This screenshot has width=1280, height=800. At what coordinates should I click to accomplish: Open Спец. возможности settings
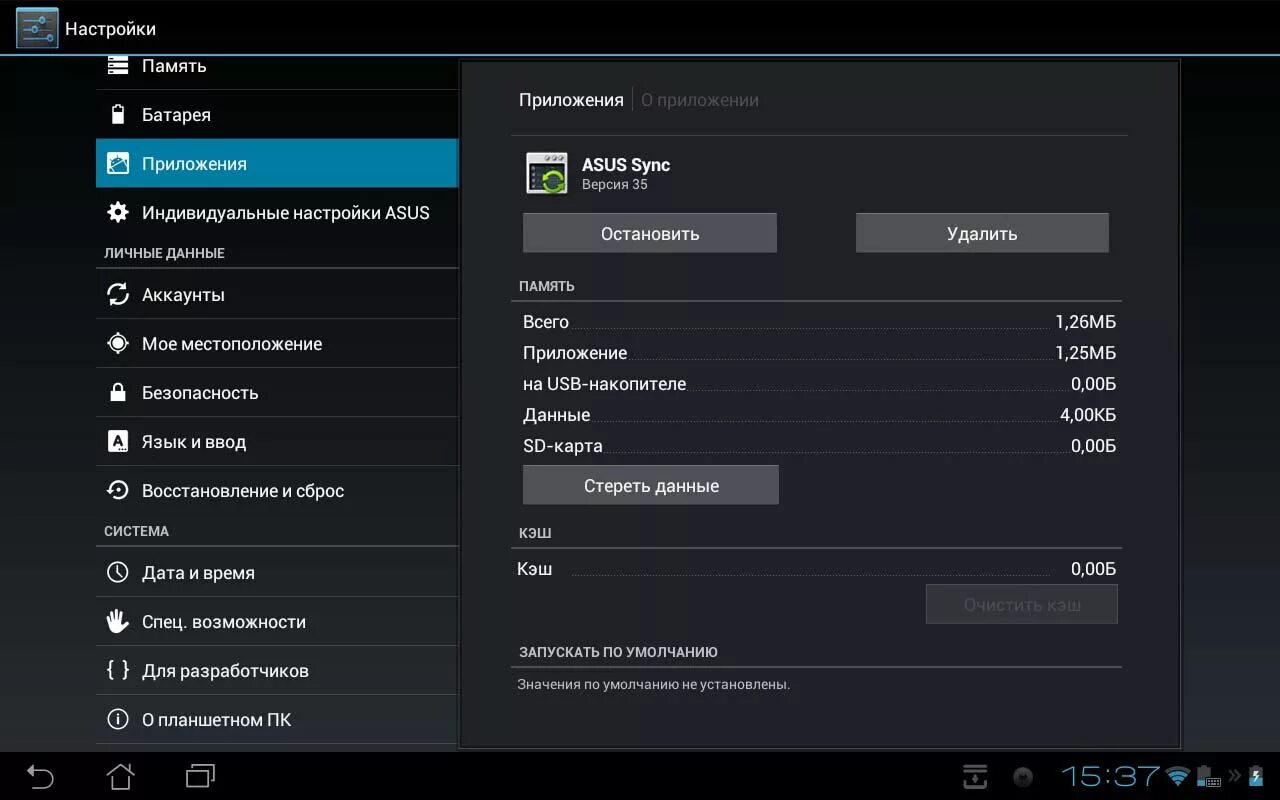pyautogui.click(x=277, y=622)
